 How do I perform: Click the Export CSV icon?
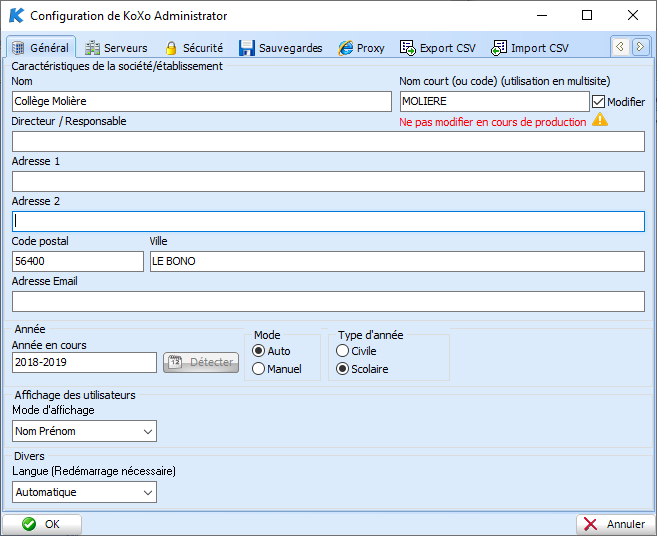pyautogui.click(x=407, y=48)
